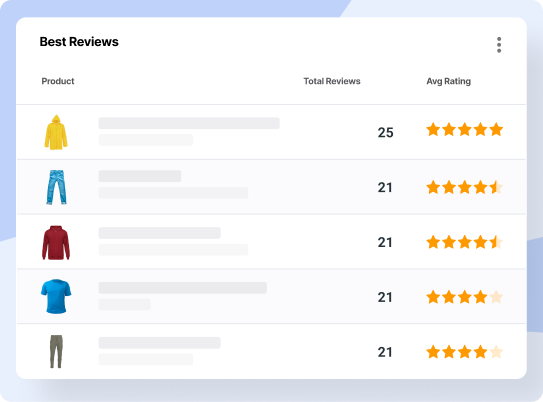Sort by Total Reviews column header

pos(332,81)
